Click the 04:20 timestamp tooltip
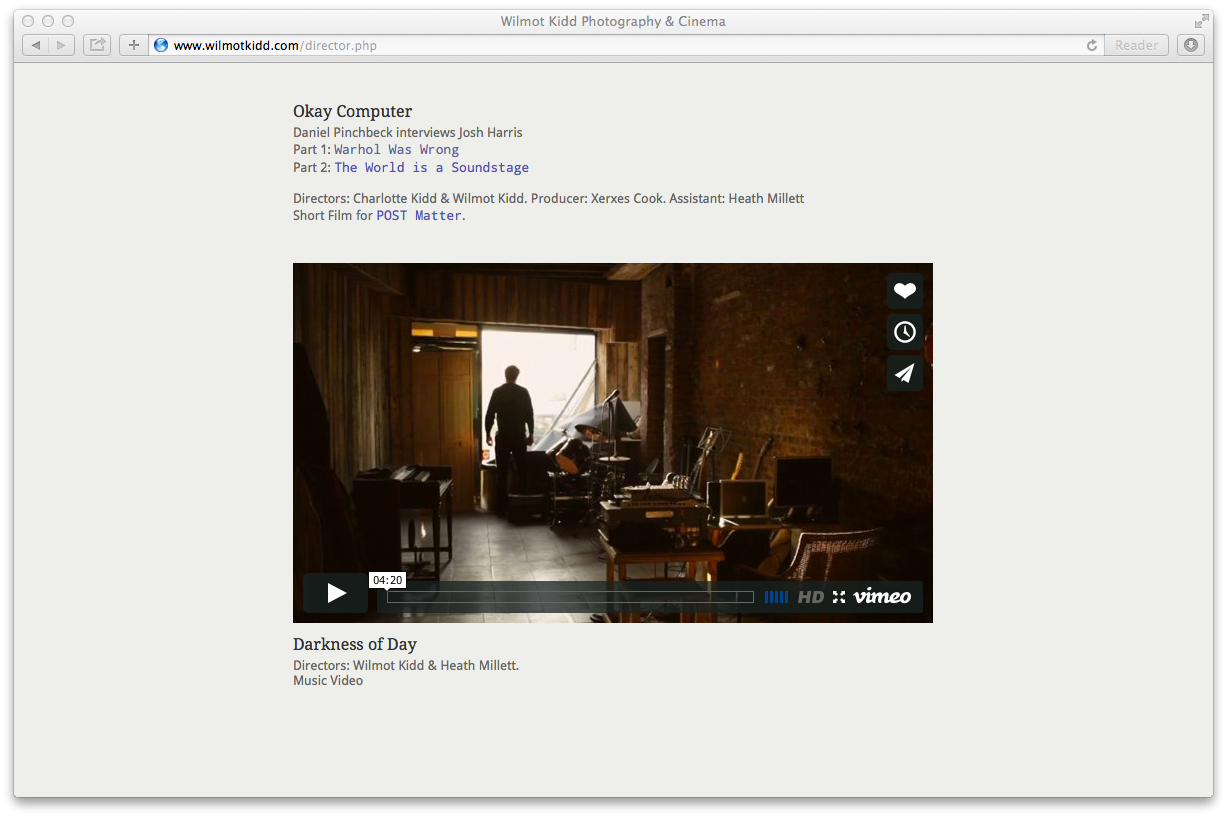This screenshot has width=1227, height=817. point(387,580)
